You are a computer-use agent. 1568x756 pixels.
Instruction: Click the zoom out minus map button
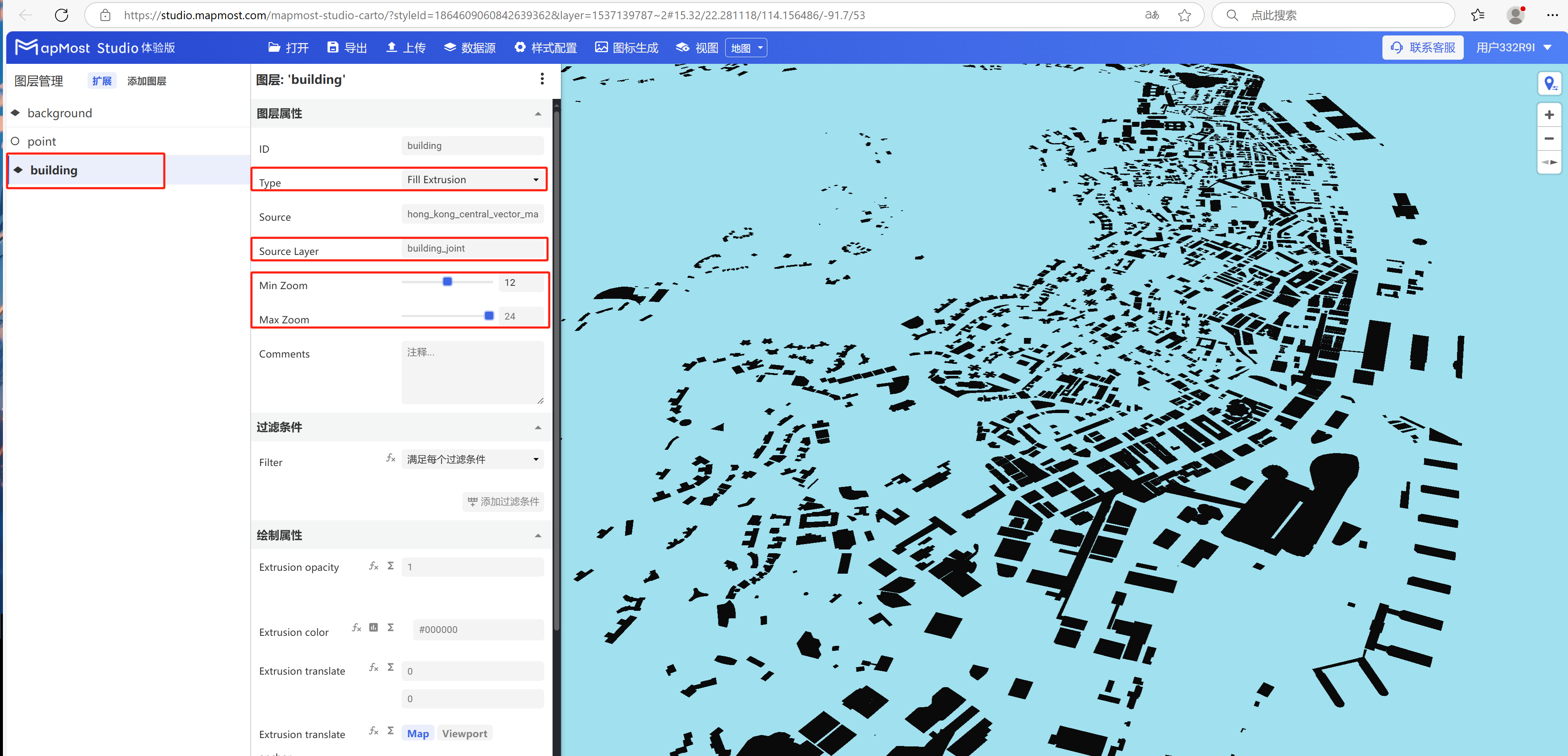pos(1548,138)
